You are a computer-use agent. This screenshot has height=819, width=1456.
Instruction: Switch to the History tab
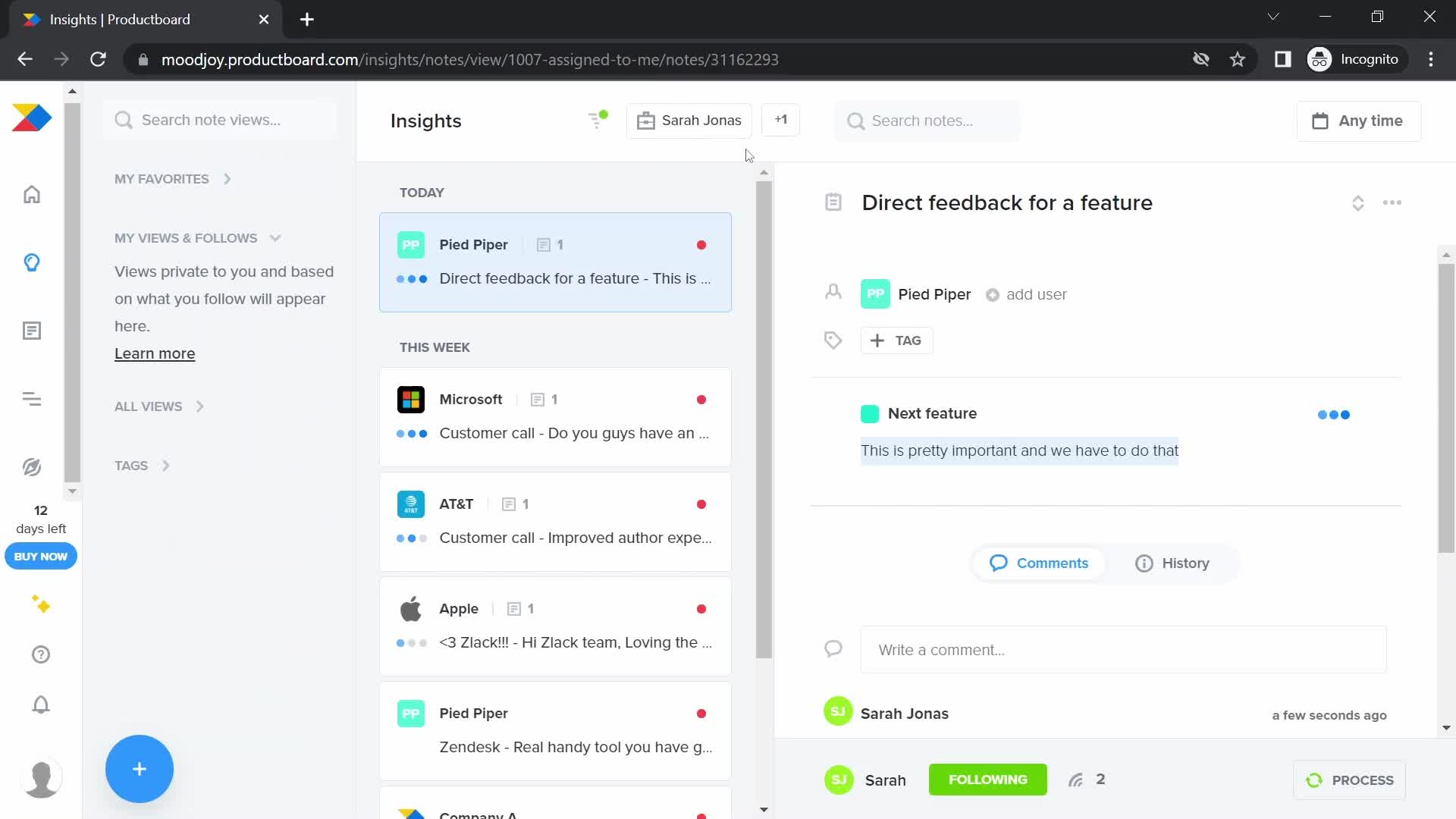coord(1172,563)
